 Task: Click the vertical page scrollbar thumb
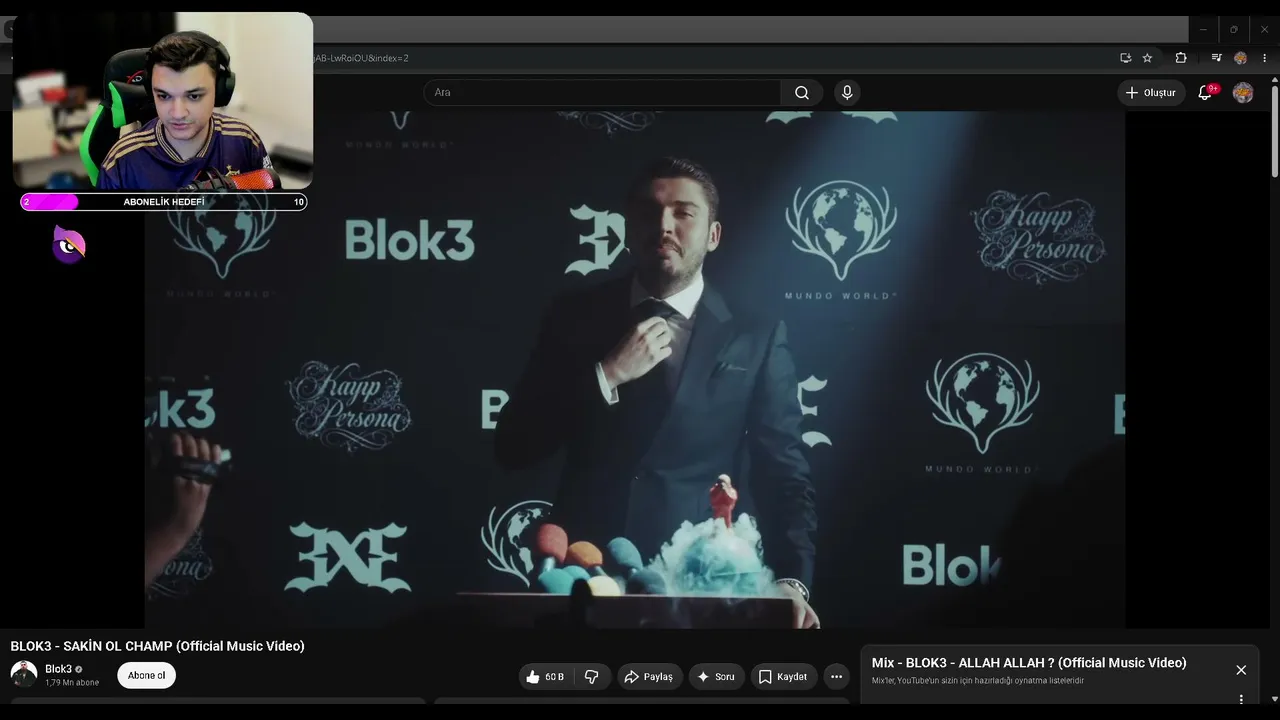point(1275,133)
